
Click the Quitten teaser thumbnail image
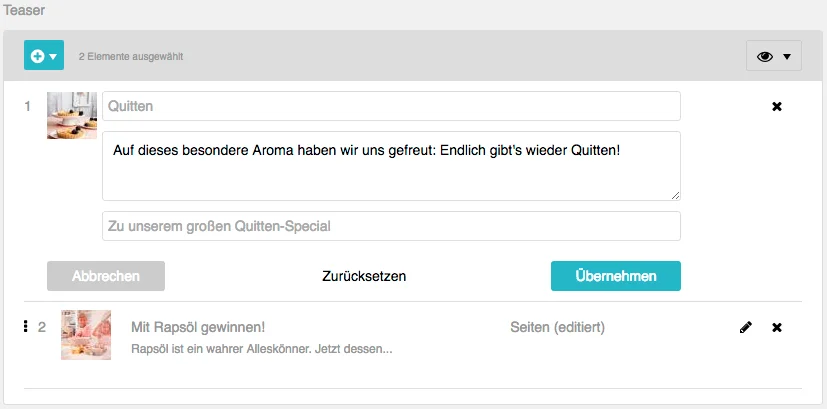coord(72,115)
